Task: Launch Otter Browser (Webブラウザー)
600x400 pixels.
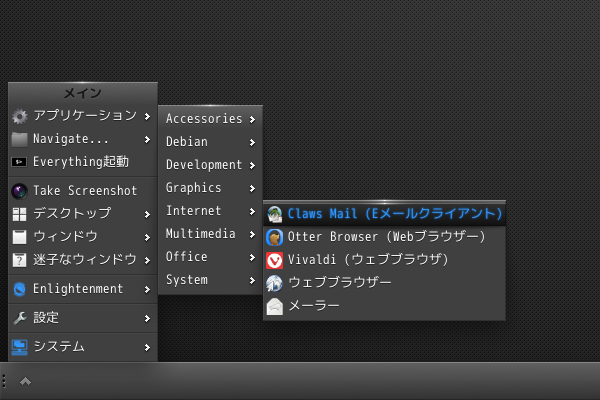Action: pos(384,237)
